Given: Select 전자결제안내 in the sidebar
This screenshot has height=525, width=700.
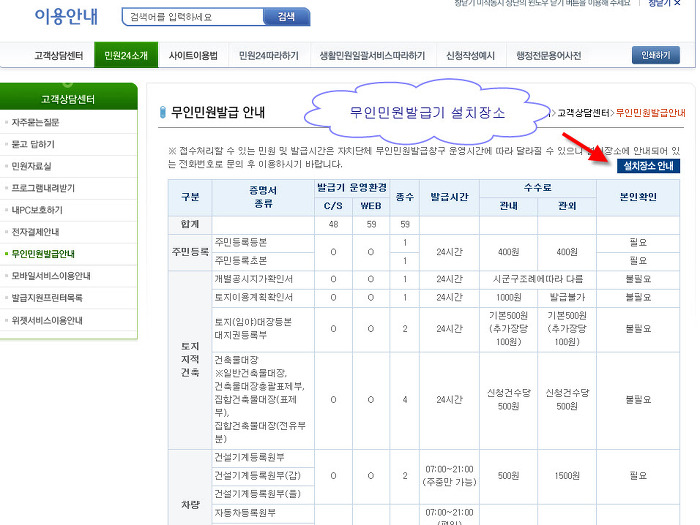Looking at the screenshot, I should [x=37, y=232].
